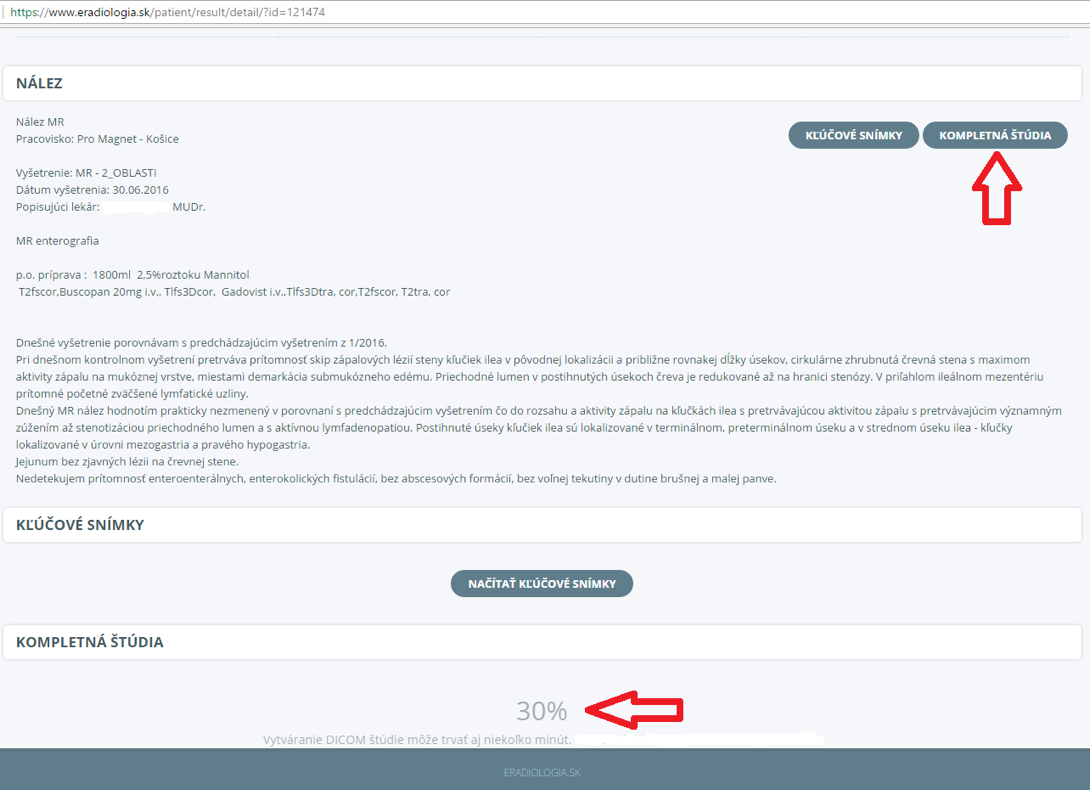Click the 30% progress indicator
The height and width of the screenshot is (790, 1090).
click(541, 711)
